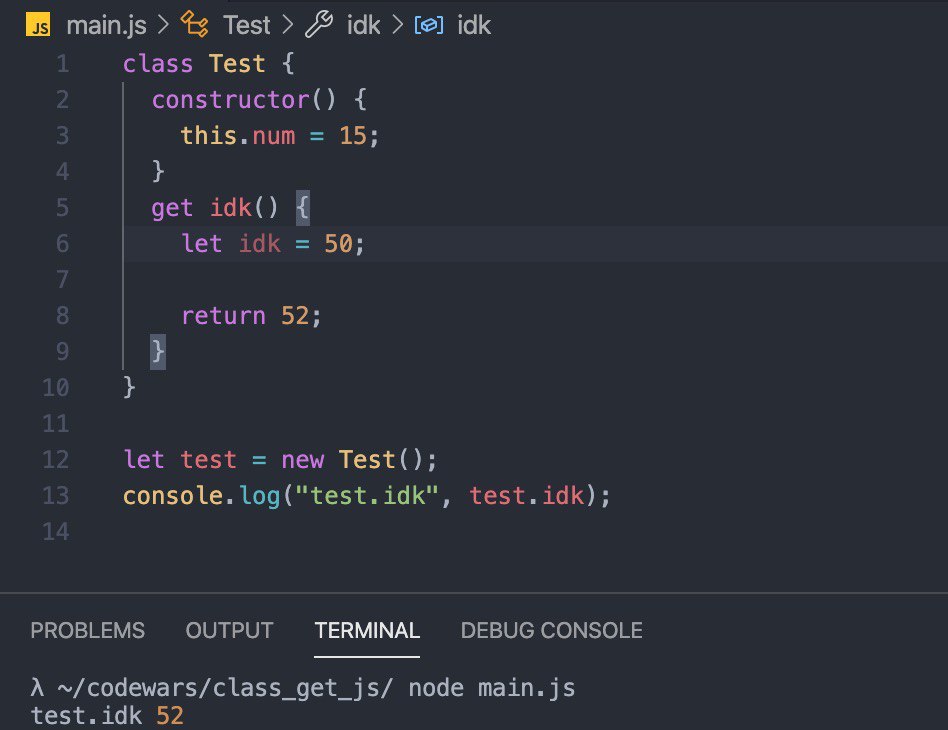This screenshot has width=948, height=730.
Task: Expand breadcrumb chevron after main.js
Action: pos(163,25)
